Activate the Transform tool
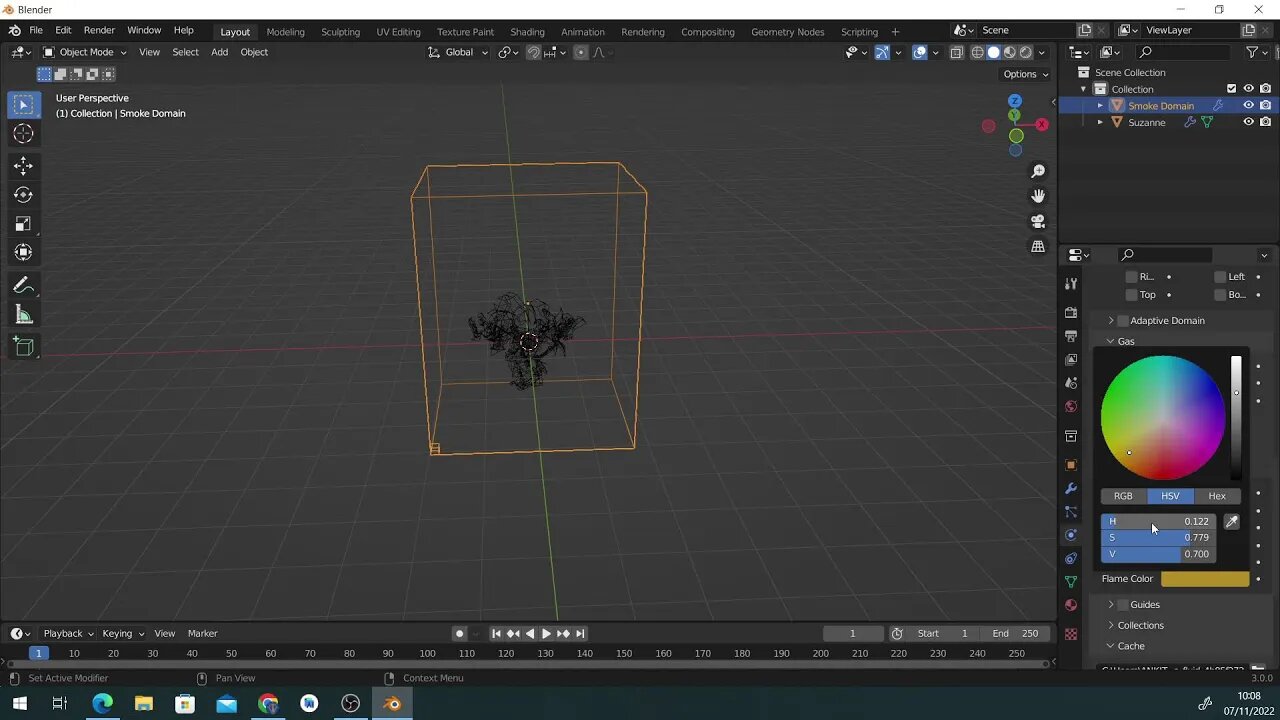1280x720 pixels. coord(24,253)
